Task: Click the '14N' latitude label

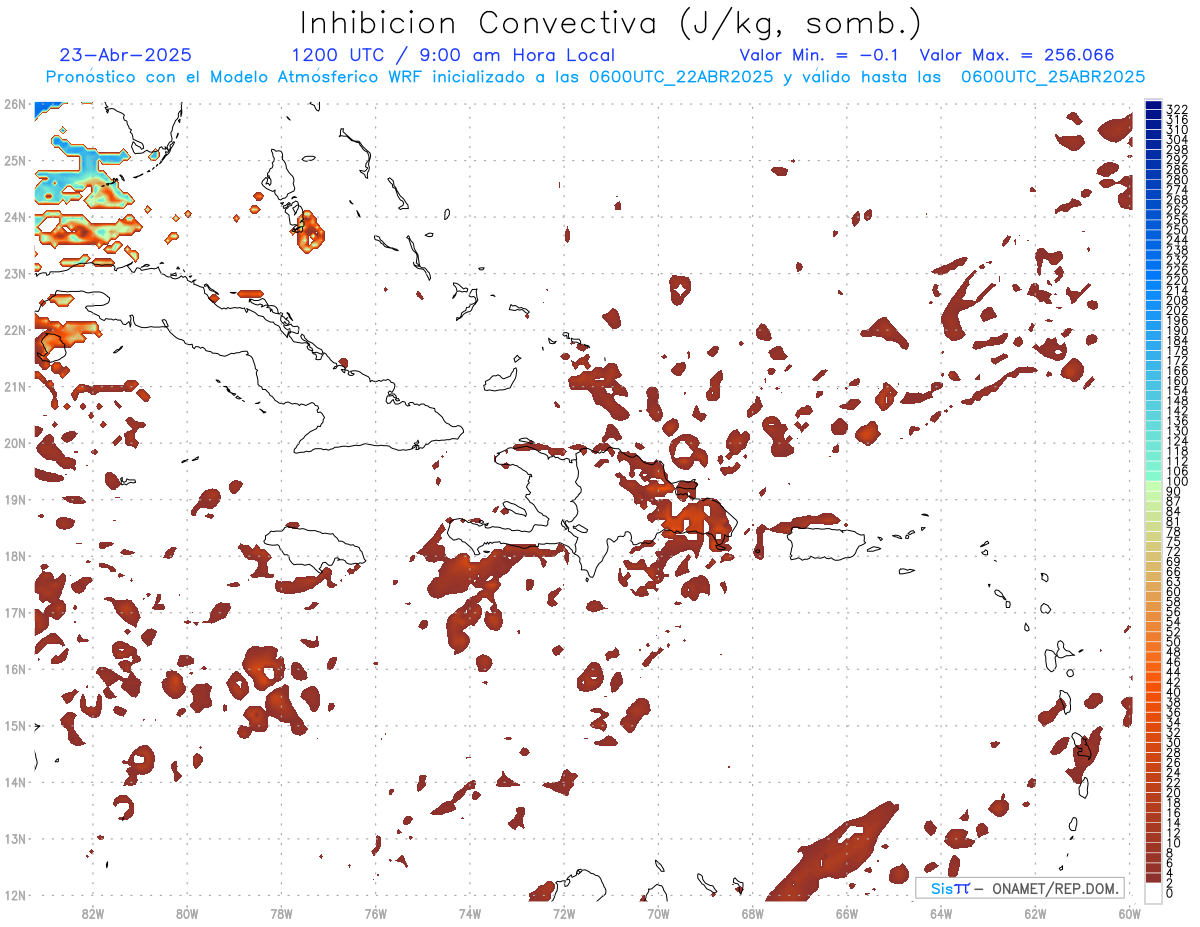Action: (15, 782)
